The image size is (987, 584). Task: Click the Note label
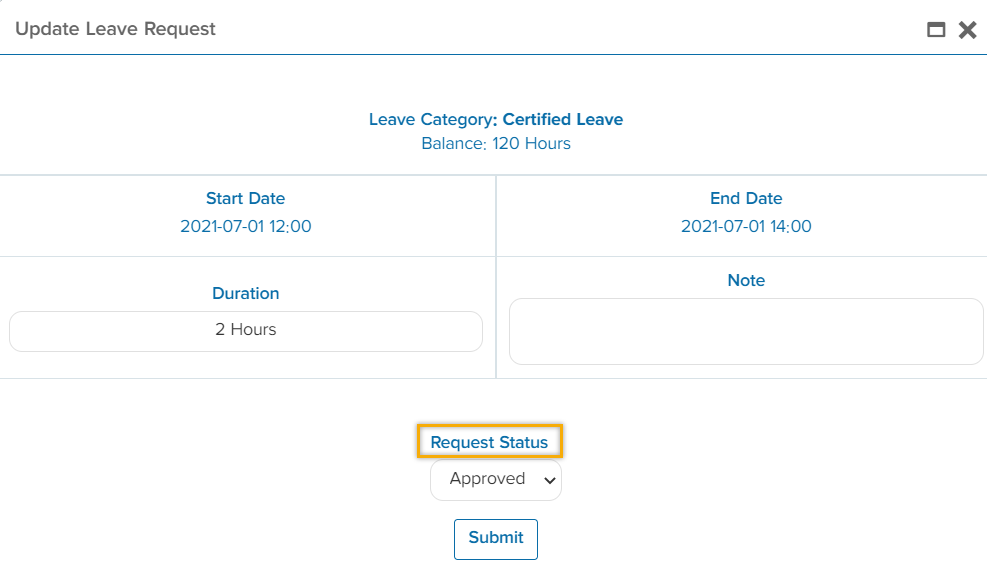coord(746,281)
